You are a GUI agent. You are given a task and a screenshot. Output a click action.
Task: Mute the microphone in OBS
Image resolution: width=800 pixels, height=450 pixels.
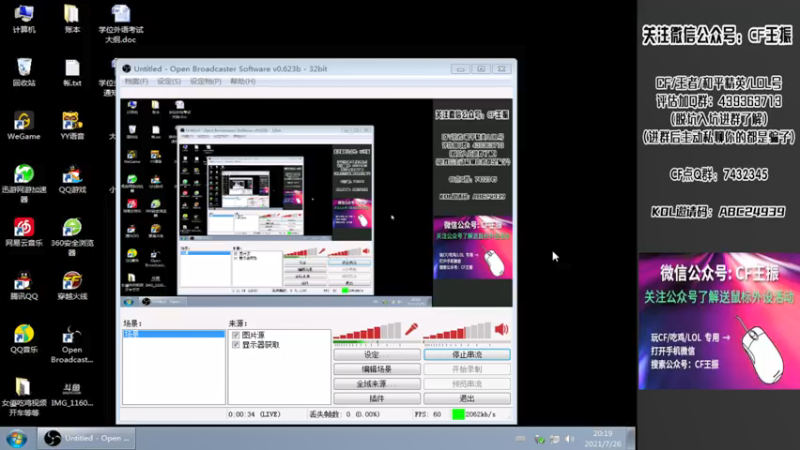click(411, 330)
